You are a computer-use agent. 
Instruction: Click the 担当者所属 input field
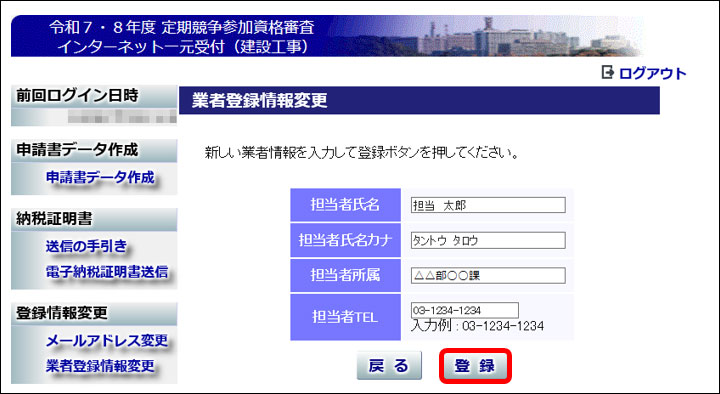pos(488,276)
